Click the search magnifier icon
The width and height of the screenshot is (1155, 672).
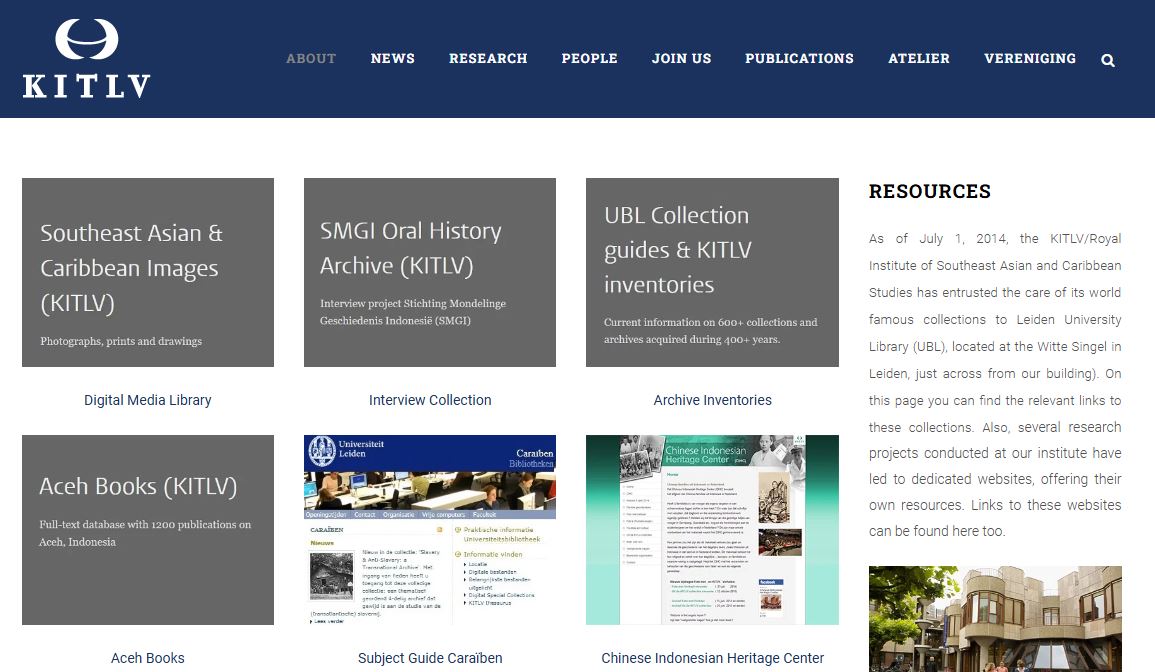pyautogui.click(x=1108, y=60)
